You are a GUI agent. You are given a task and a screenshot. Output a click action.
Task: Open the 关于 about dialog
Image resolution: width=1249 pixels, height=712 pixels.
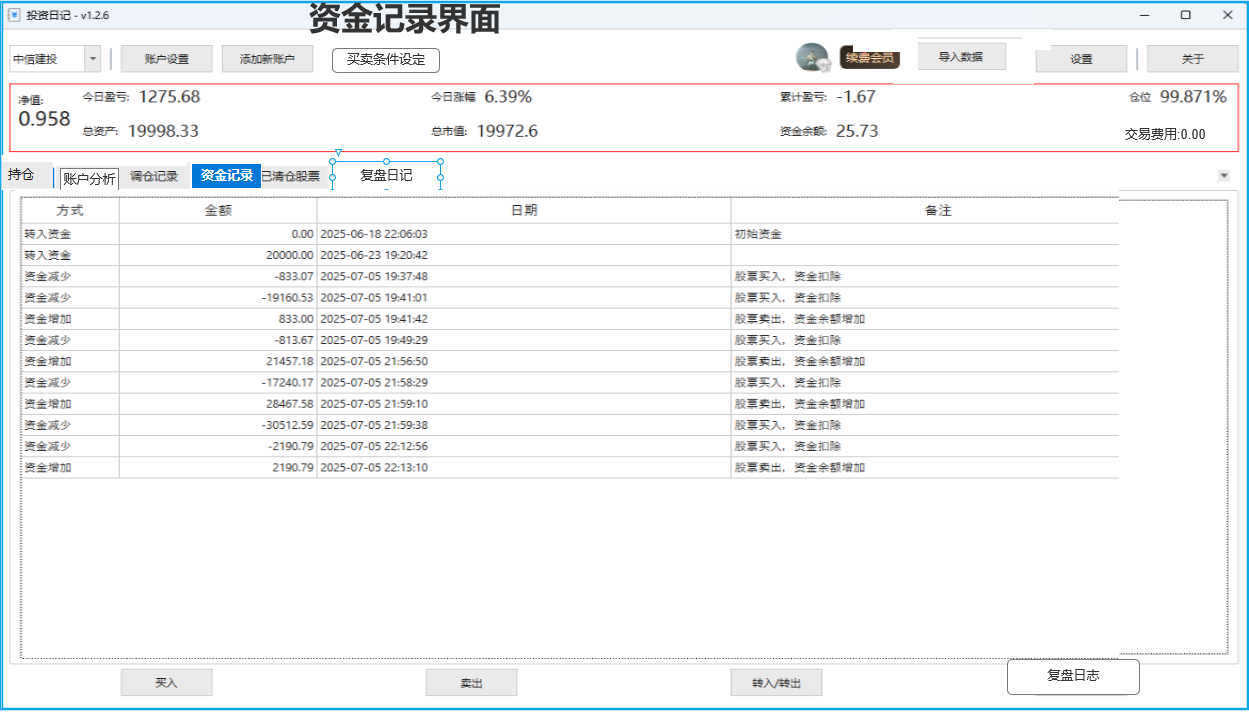coord(1192,58)
